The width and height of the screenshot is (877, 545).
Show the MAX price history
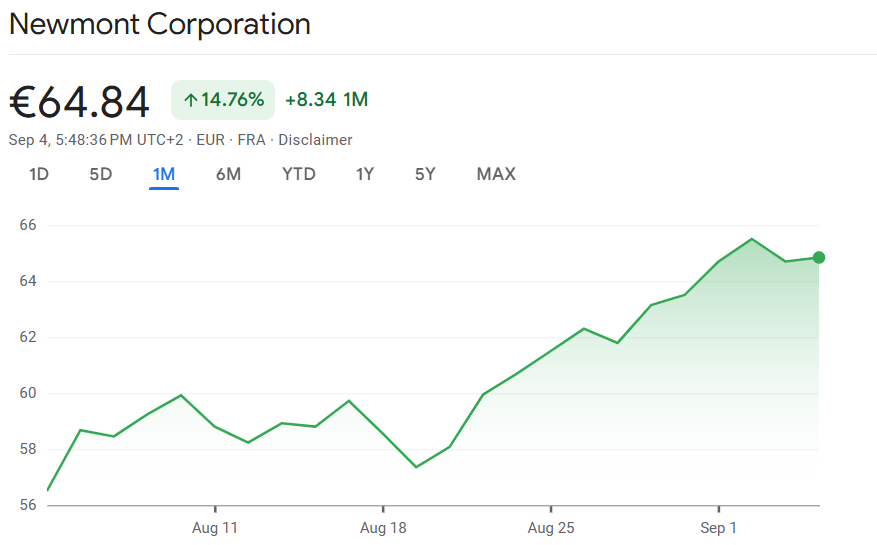point(496,174)
